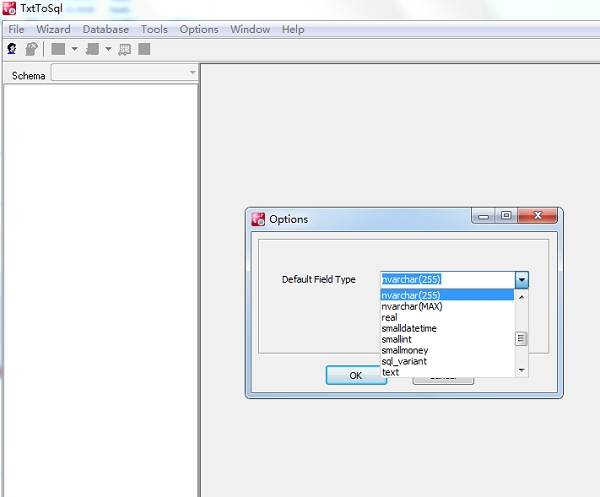Open the Wizard menu
This screenshot has height=497, width=600.
(x=53, y=29)
